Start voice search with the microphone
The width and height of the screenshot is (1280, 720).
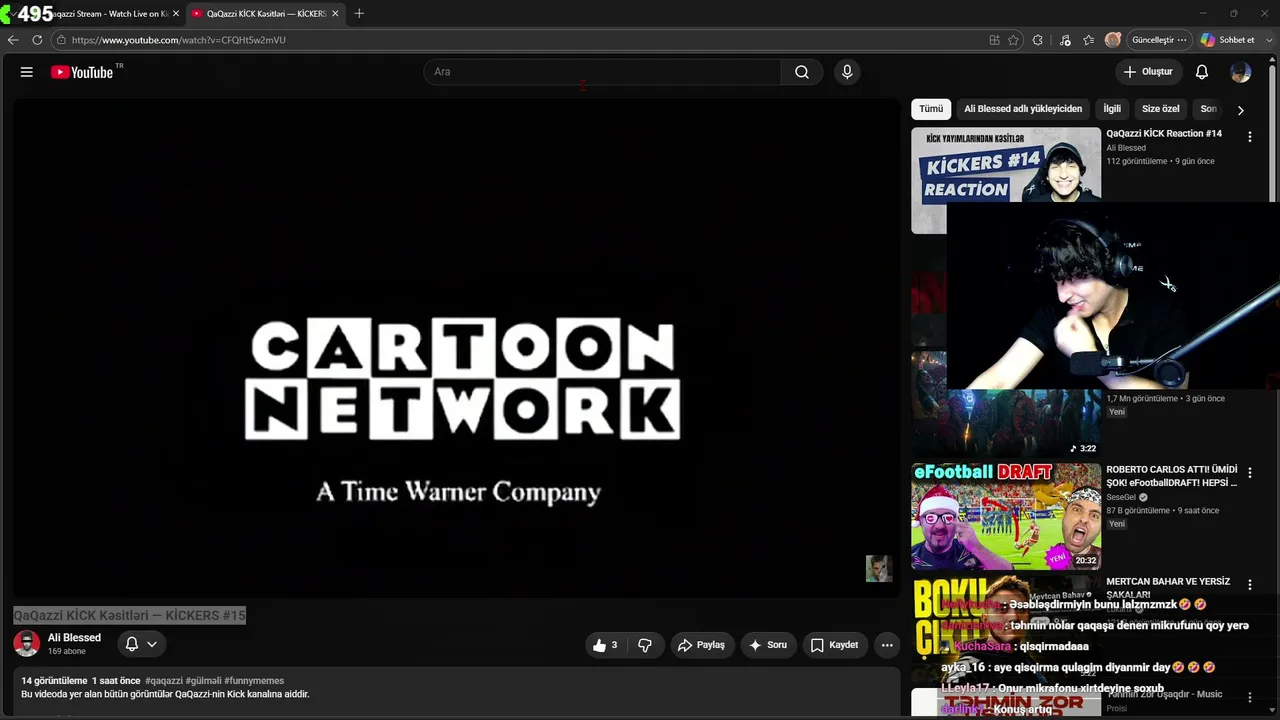coord(847,72)
